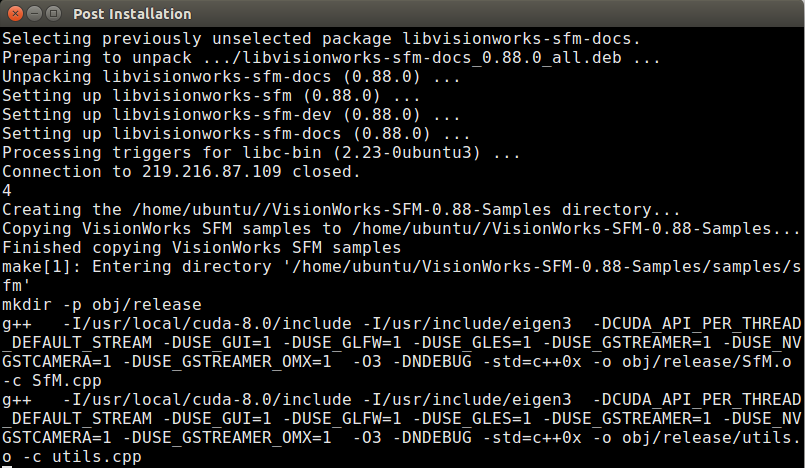Minimize the Post Installation terminal window
The image size is (805, 468).
(x=34, y=13)
